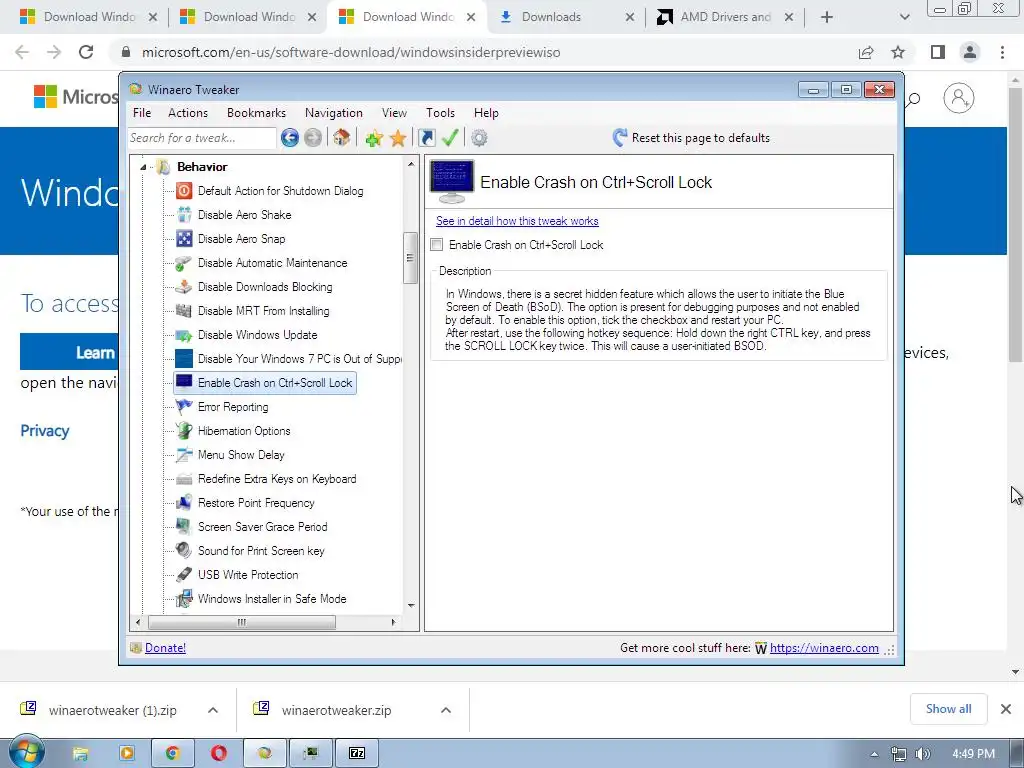Open Chrome side panel icon
1024x768 pixels.
coord(938,52)
